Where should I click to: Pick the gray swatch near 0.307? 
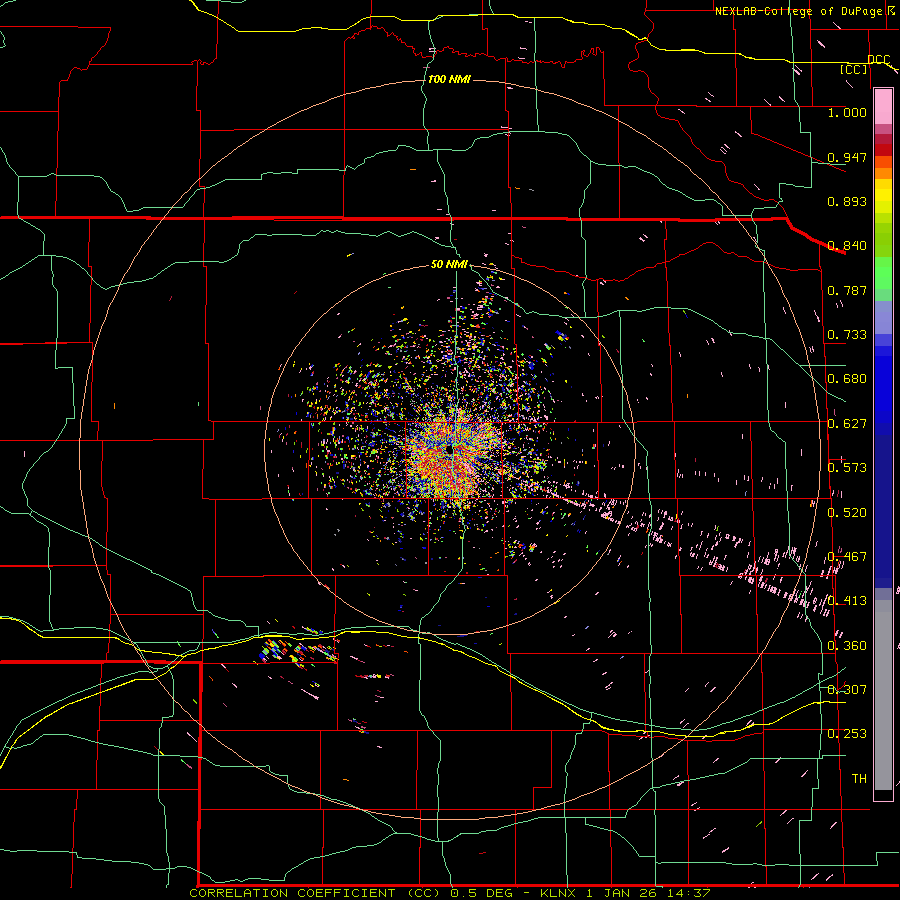pyautogui.click(x=883, y=695)
